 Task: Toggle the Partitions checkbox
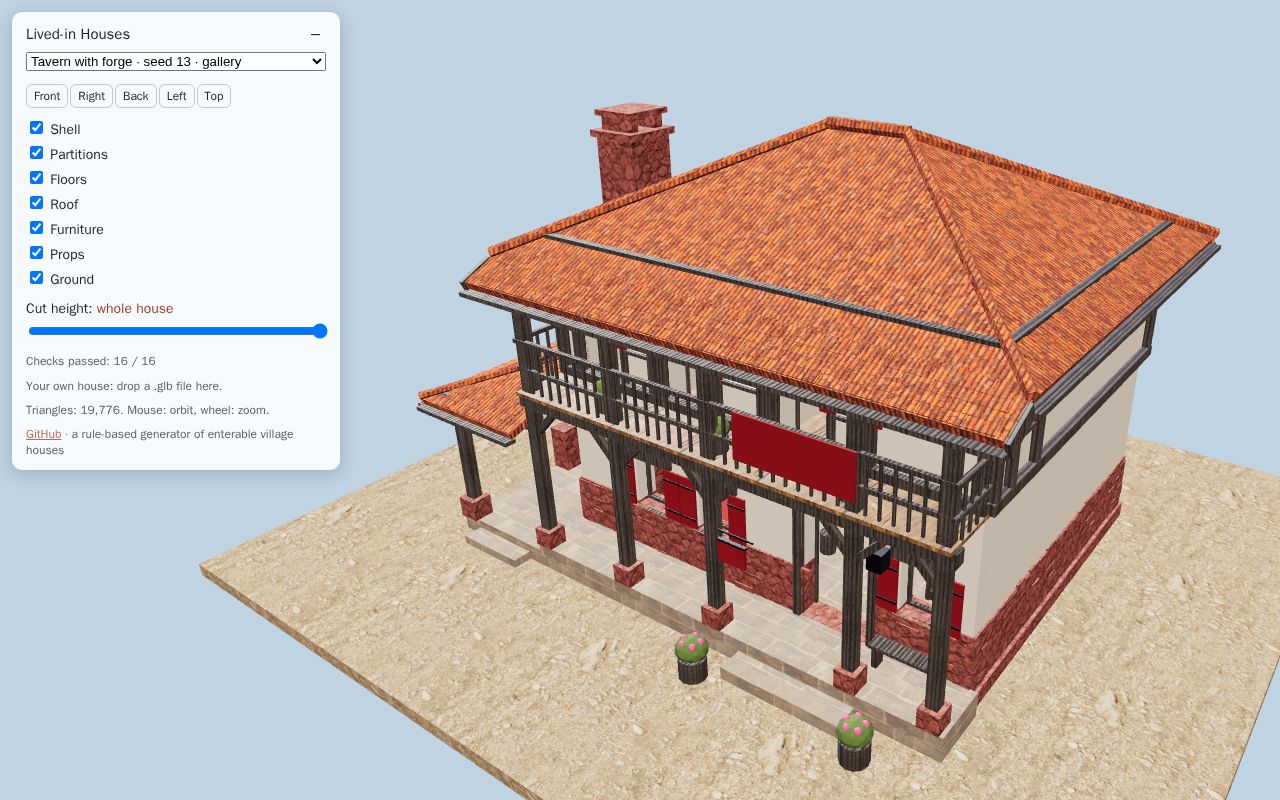pos(36,153)
